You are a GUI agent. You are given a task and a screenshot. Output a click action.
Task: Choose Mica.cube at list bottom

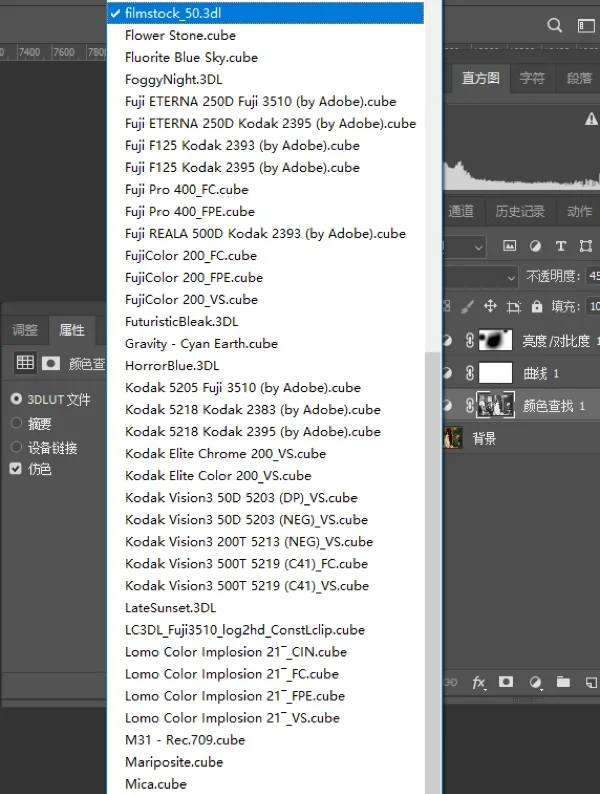point(266,784)
